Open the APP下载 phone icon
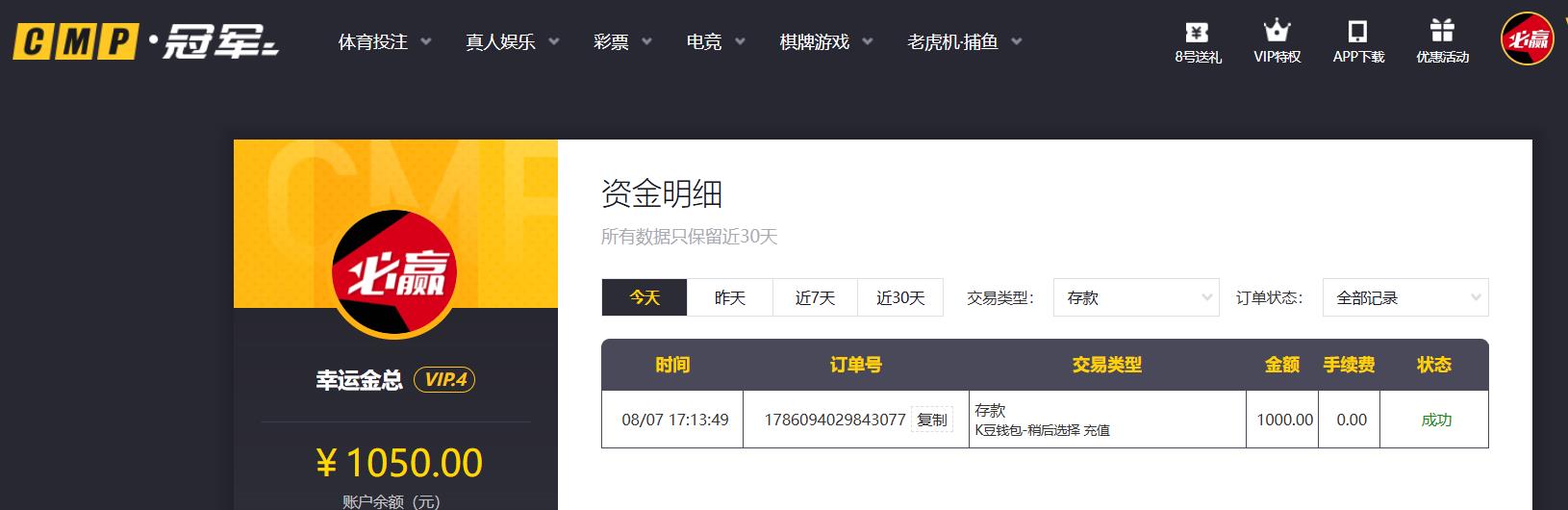 pos(1358,42)
